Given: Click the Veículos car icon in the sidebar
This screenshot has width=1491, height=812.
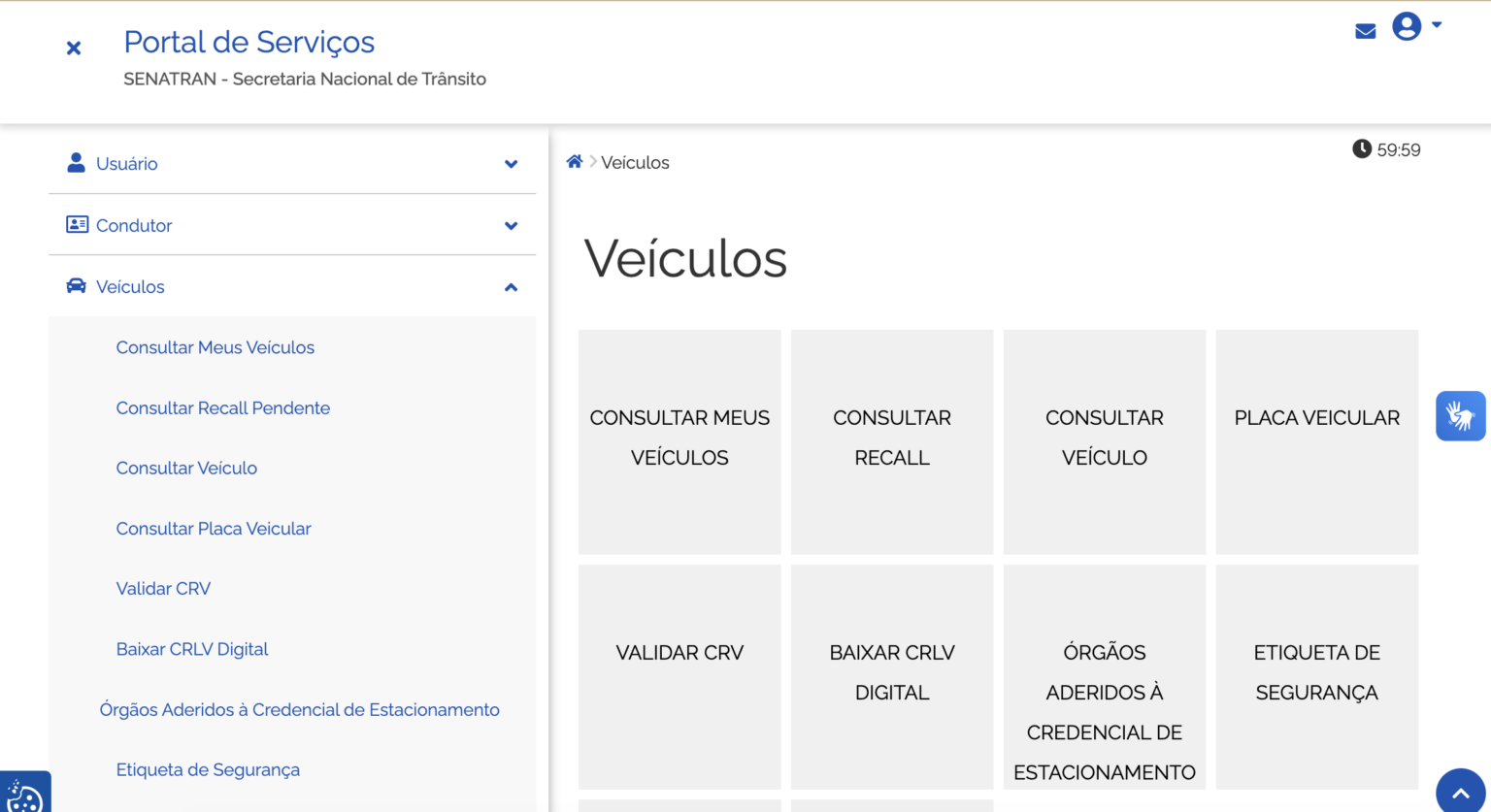Looking at the screenshot, I should pyautogui.click(x=76, y=285).
